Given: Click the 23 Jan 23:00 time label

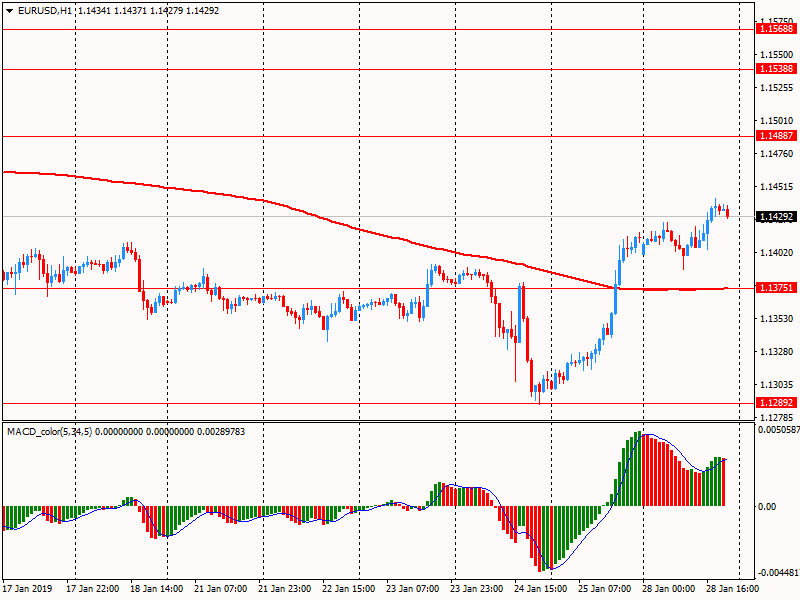Looking at the screenshot, I should [477, 588].
